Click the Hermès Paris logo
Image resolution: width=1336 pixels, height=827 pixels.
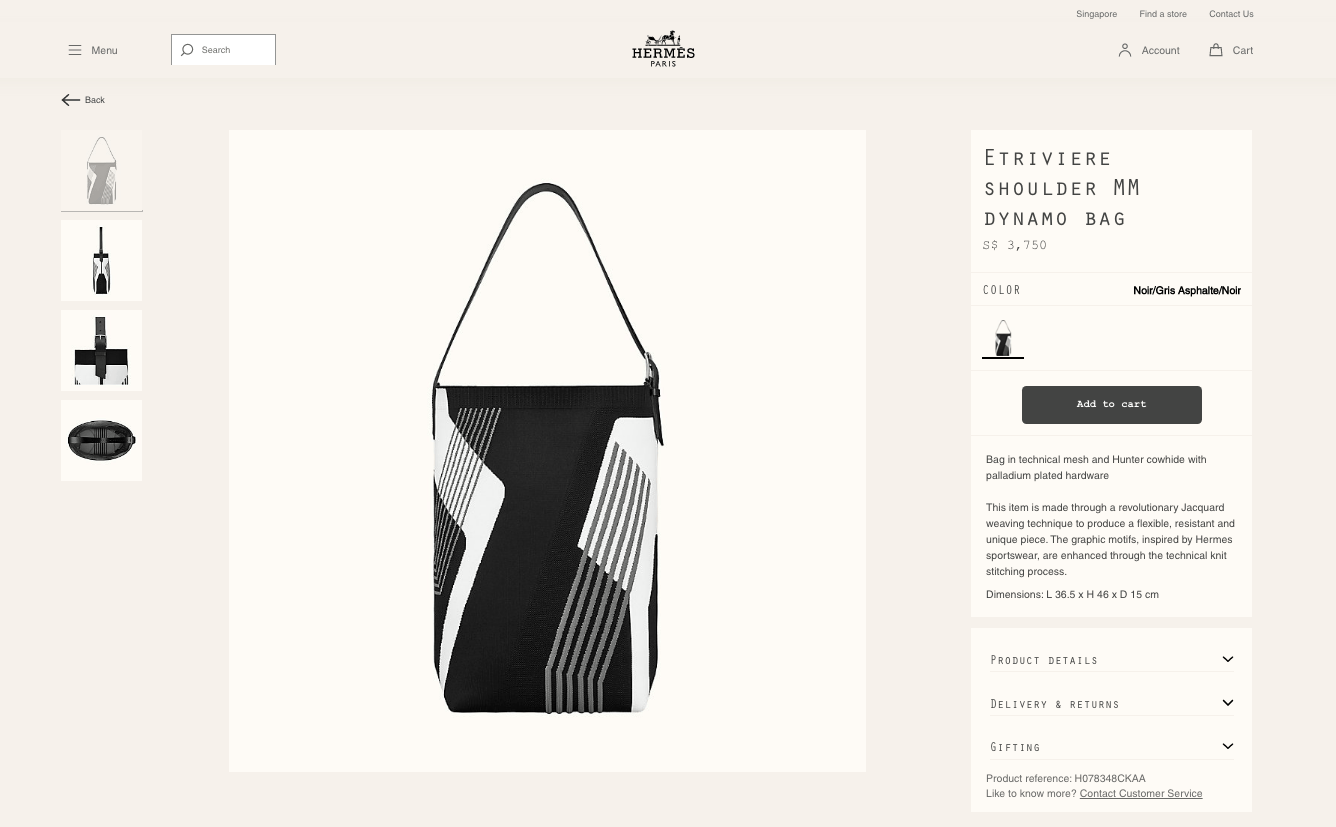tap(663, 49)
